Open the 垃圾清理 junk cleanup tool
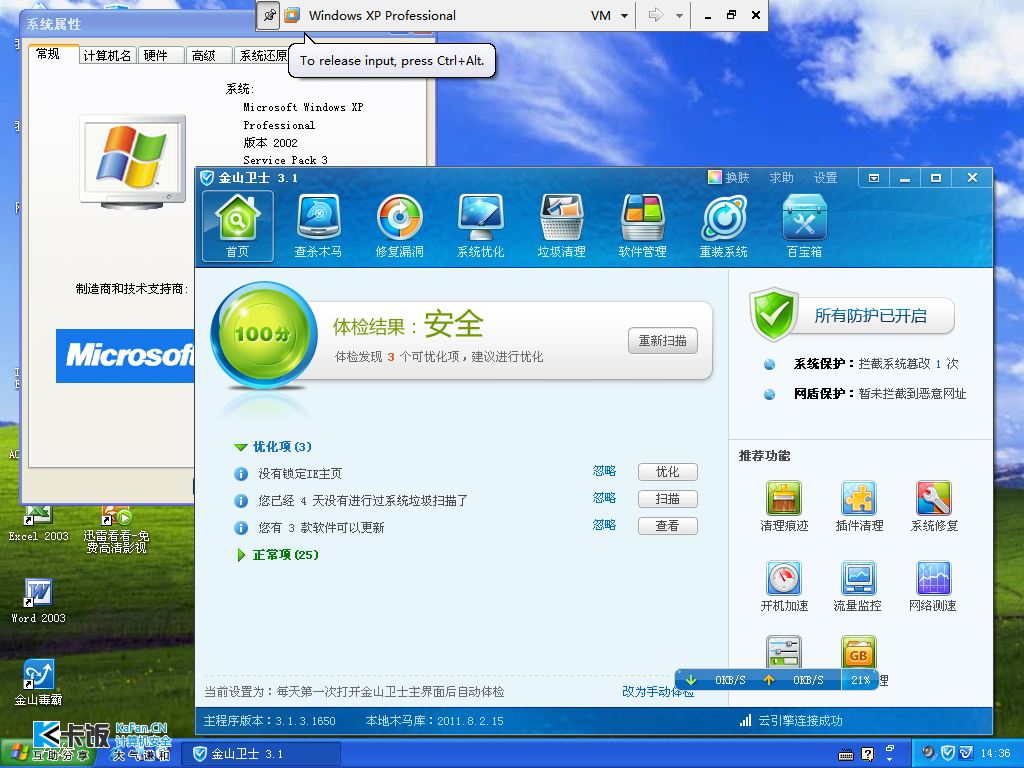The image size is (1024, 768). (x=561, y=226)
